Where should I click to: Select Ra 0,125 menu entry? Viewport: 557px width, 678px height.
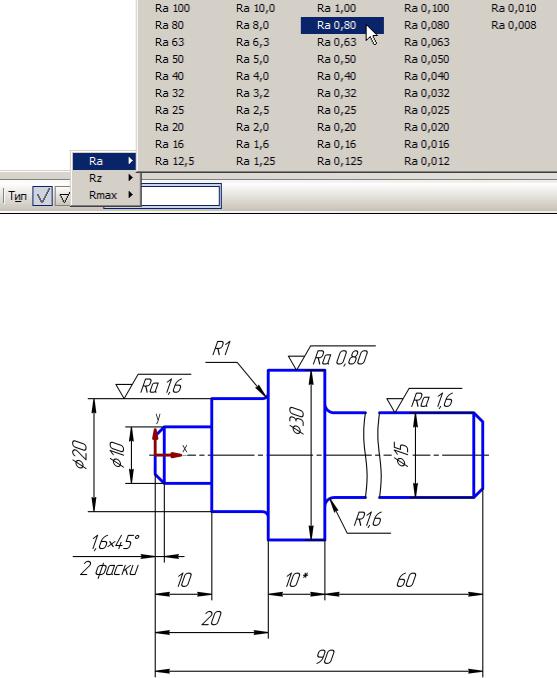339,161
